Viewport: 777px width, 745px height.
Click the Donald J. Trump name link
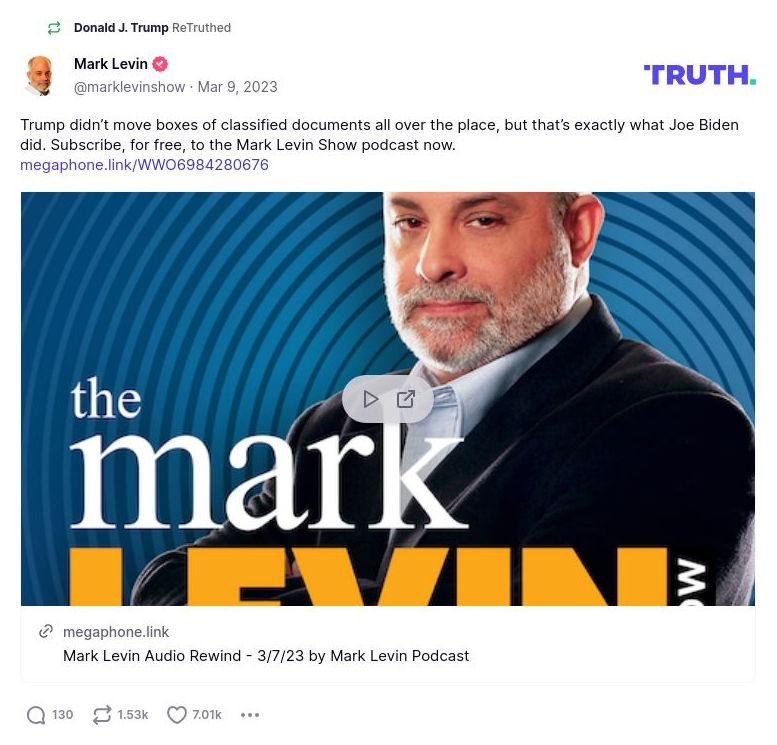(121, 28)
